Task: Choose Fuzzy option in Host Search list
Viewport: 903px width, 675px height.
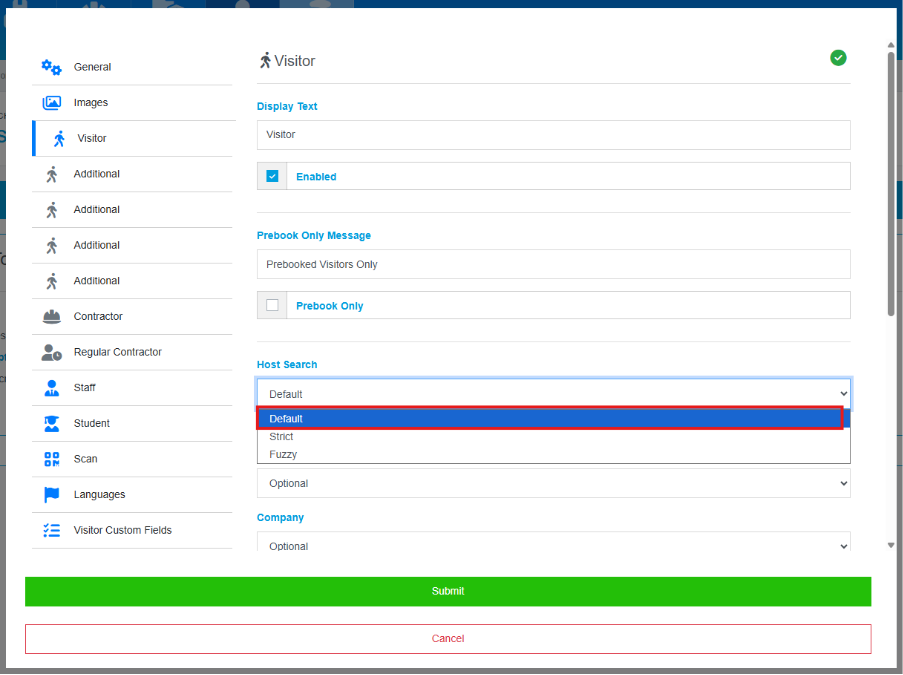Action: [553, 454]
